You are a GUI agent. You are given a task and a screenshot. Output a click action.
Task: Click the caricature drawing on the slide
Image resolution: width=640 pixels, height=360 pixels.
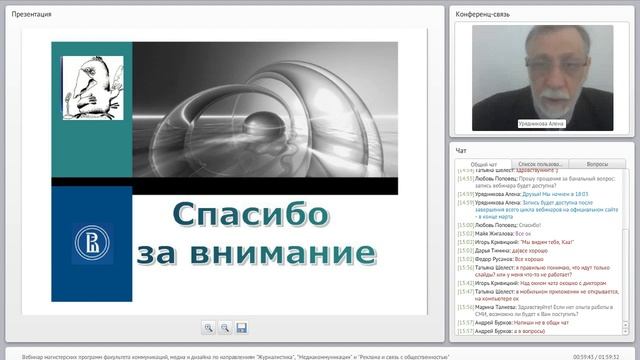point(93,88)
